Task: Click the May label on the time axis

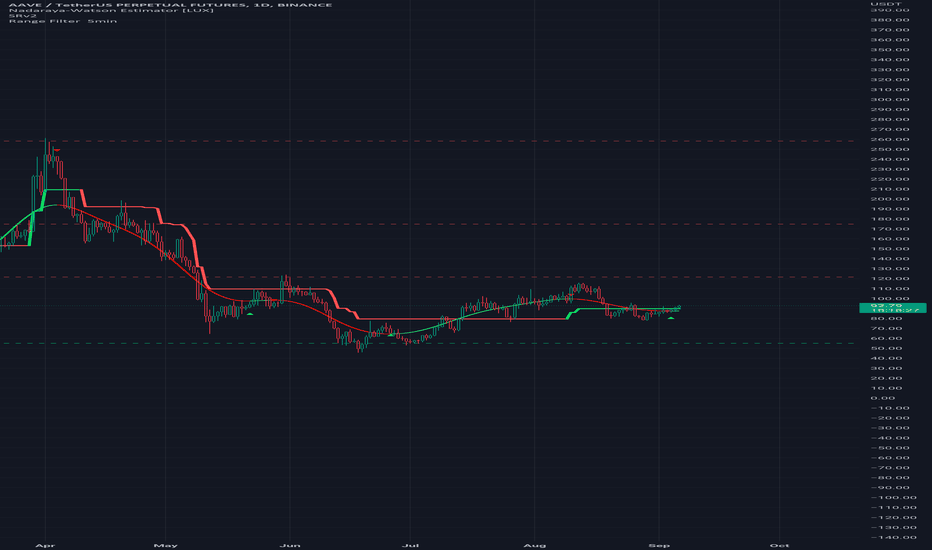Action: [165, 545]
